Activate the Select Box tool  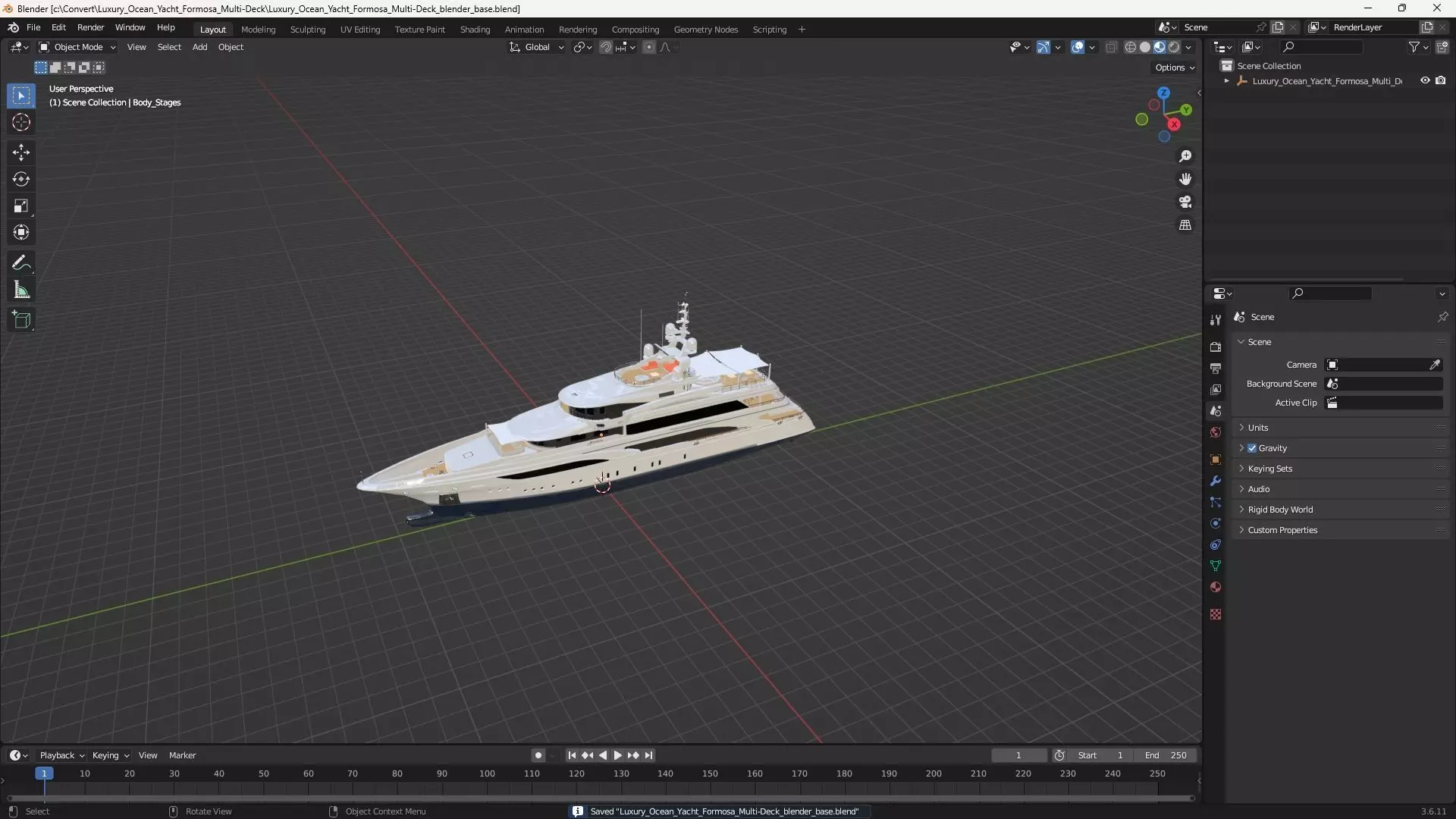pyautogui.click(x=21, y=96)
